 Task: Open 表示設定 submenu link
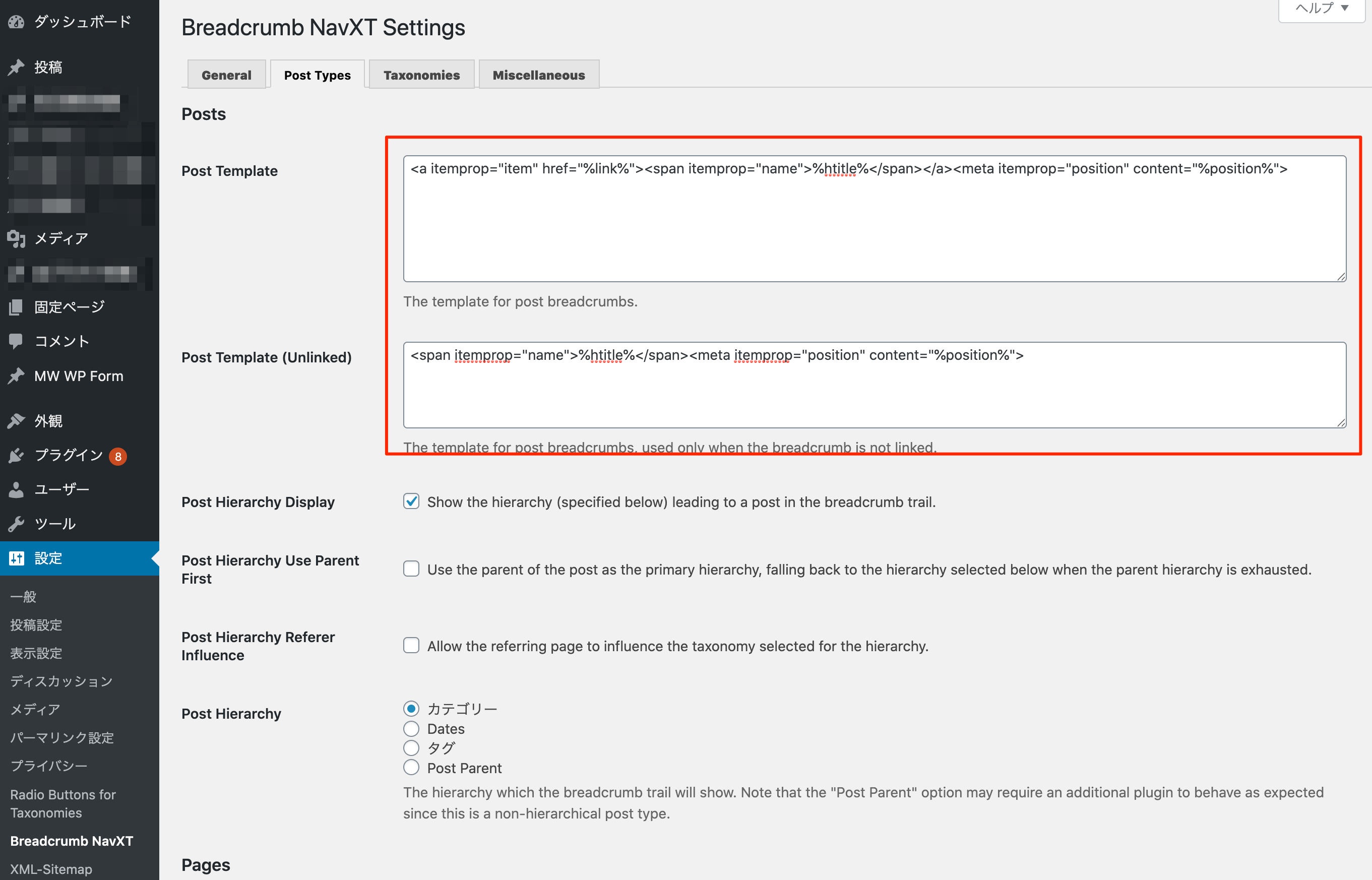36,653
